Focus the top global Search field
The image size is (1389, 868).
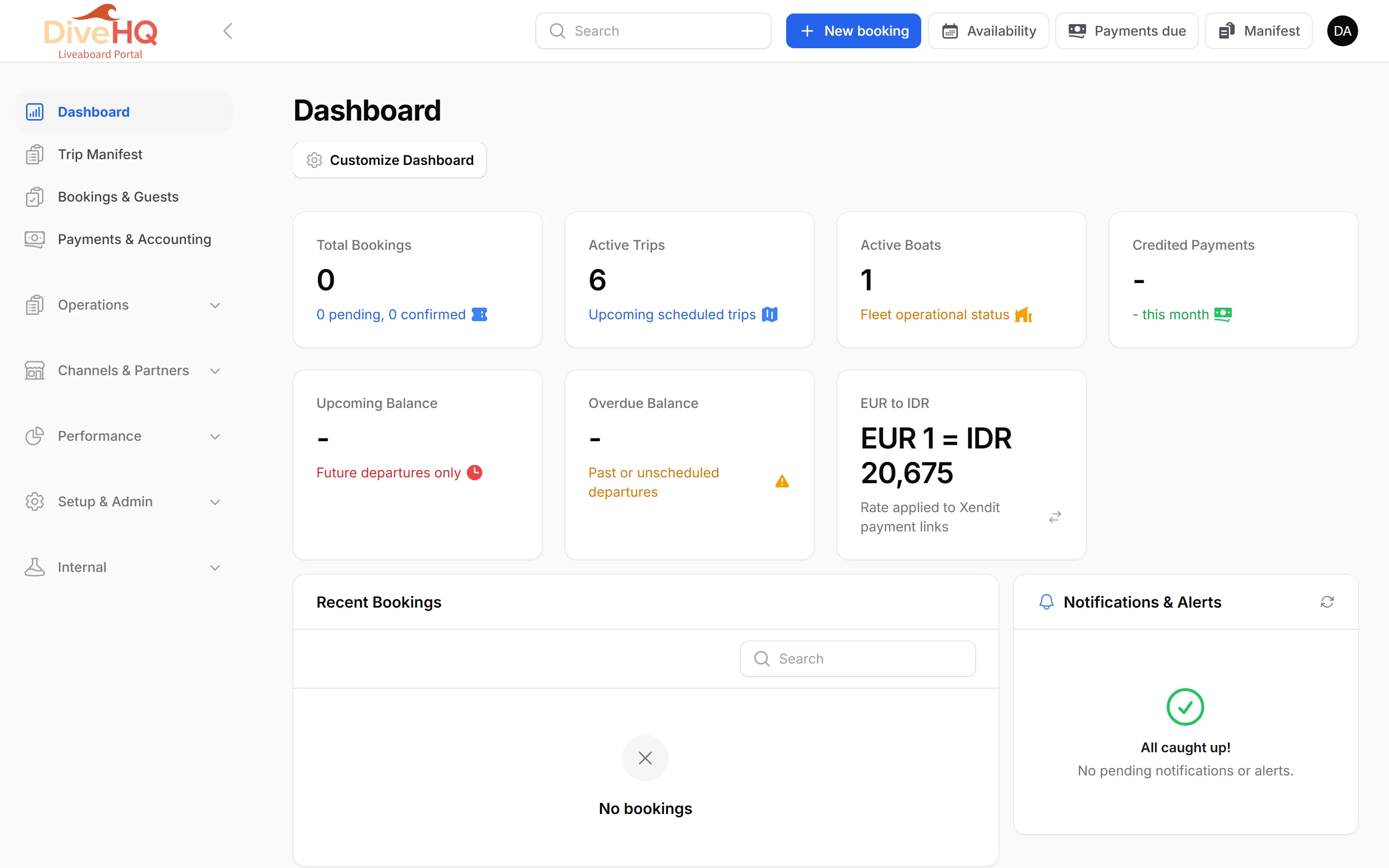[x=653, y=31]
